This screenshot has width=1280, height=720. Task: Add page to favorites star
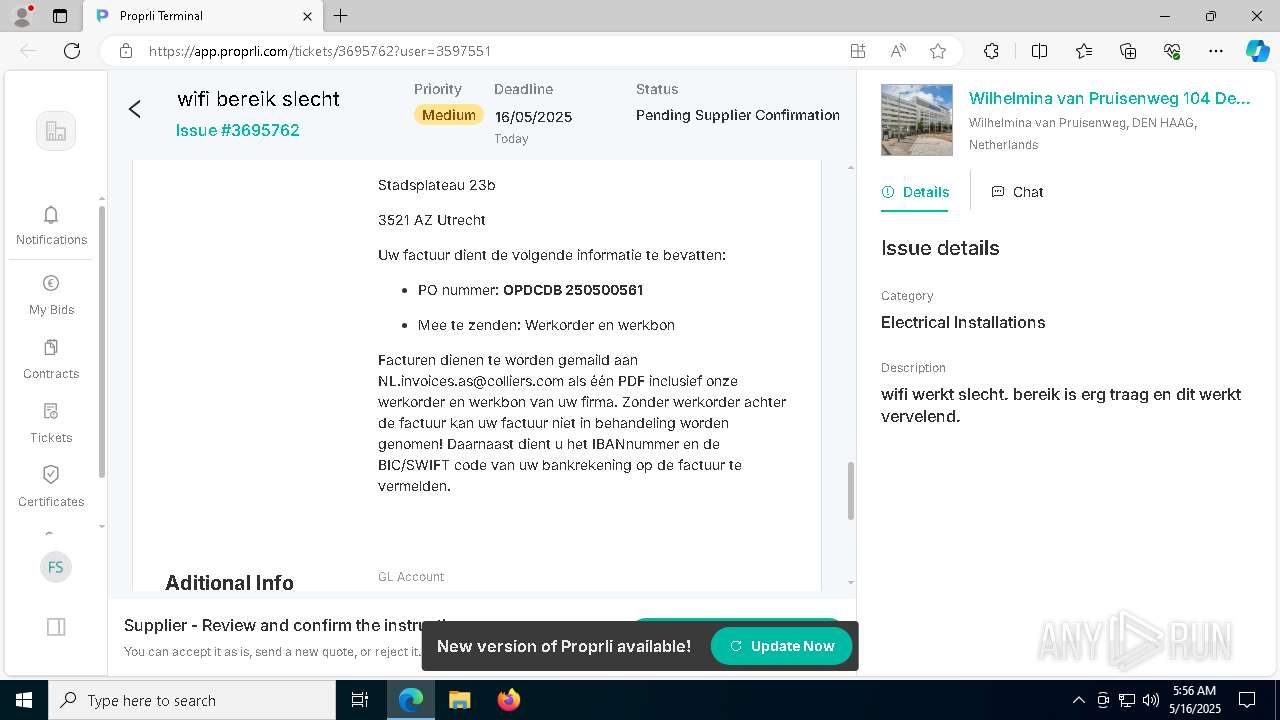pyautogui.click(x=938, y=51)
